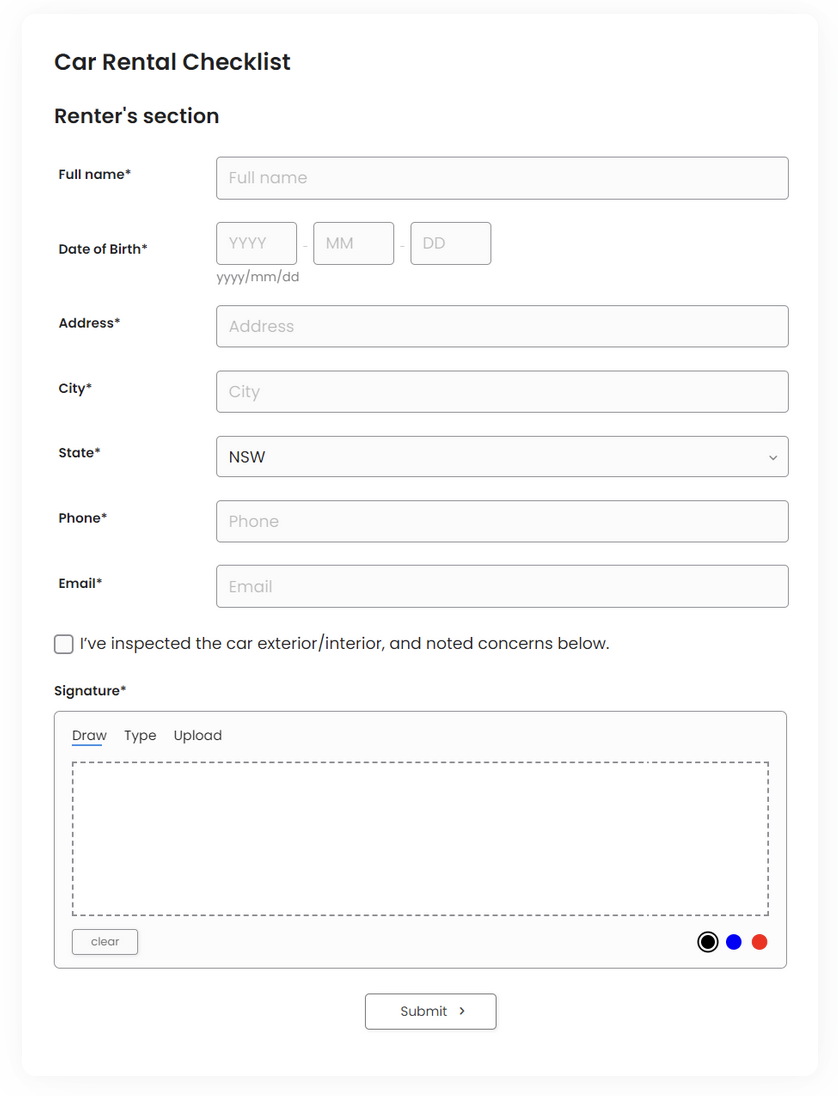Click the State dropdown chevron arrow
Image resolution: width=838 pixels, height=1096 pixels.
772,458
